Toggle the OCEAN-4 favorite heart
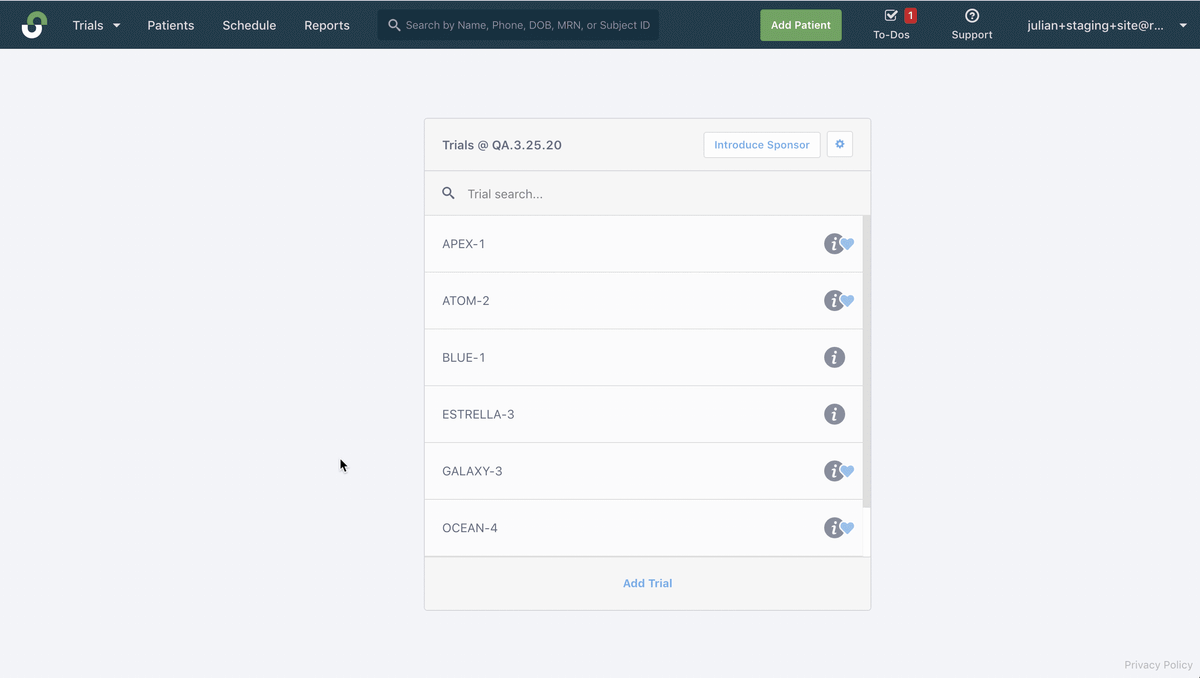 pyautogui.click(x=848, y=528)
